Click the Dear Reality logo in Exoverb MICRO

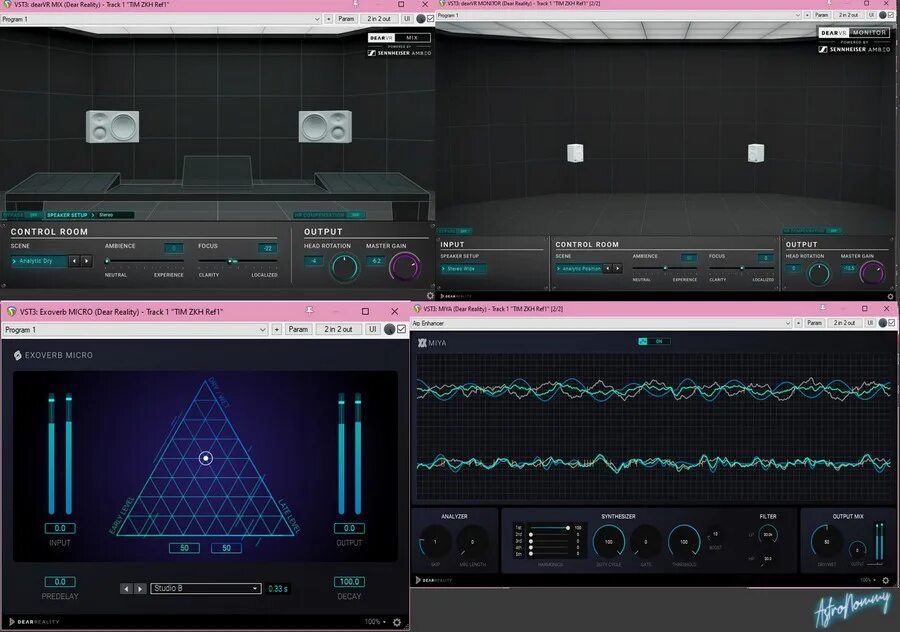[x=34, y=622]
